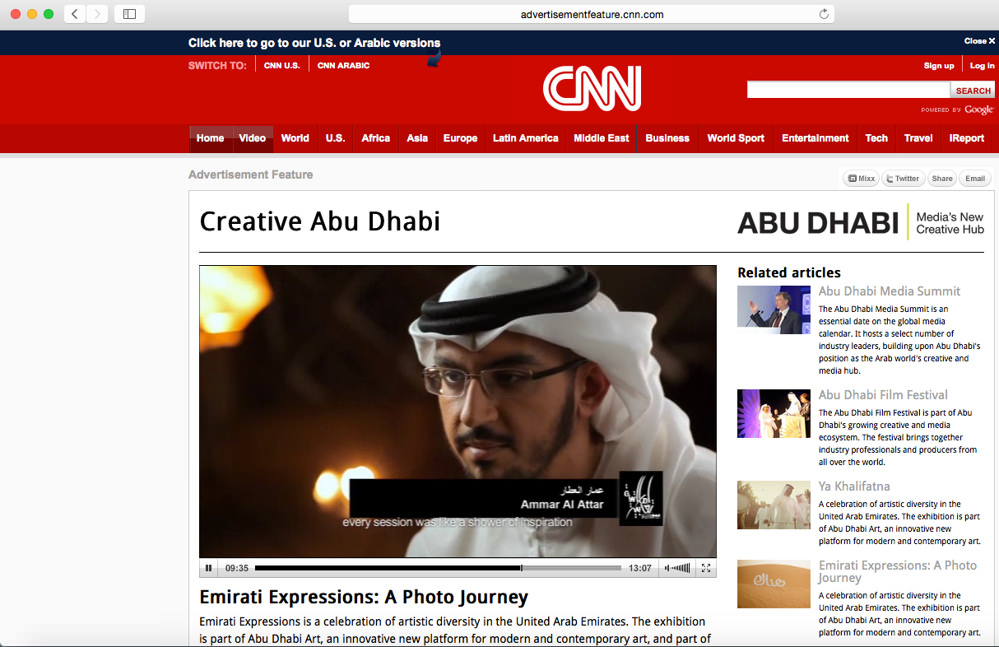
Task: Adjust the video volume level bars
Action: 681,568
